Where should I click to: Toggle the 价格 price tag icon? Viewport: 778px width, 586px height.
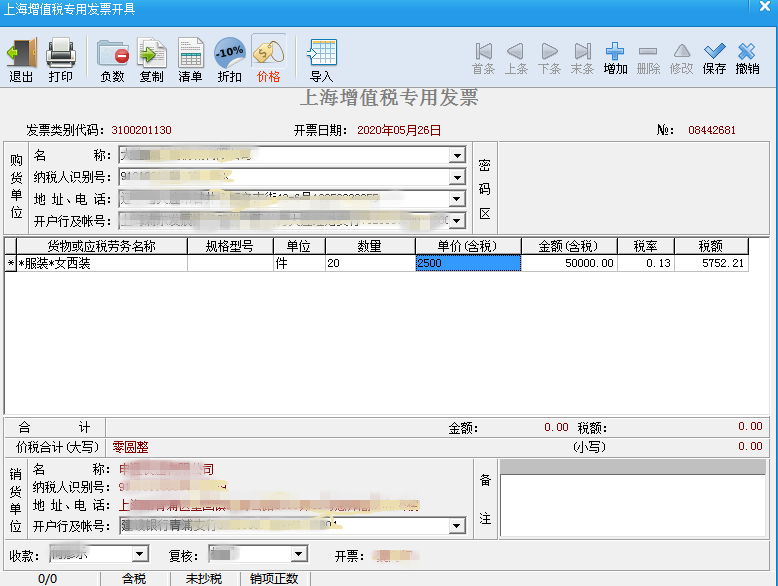click(x=268, y=52)
